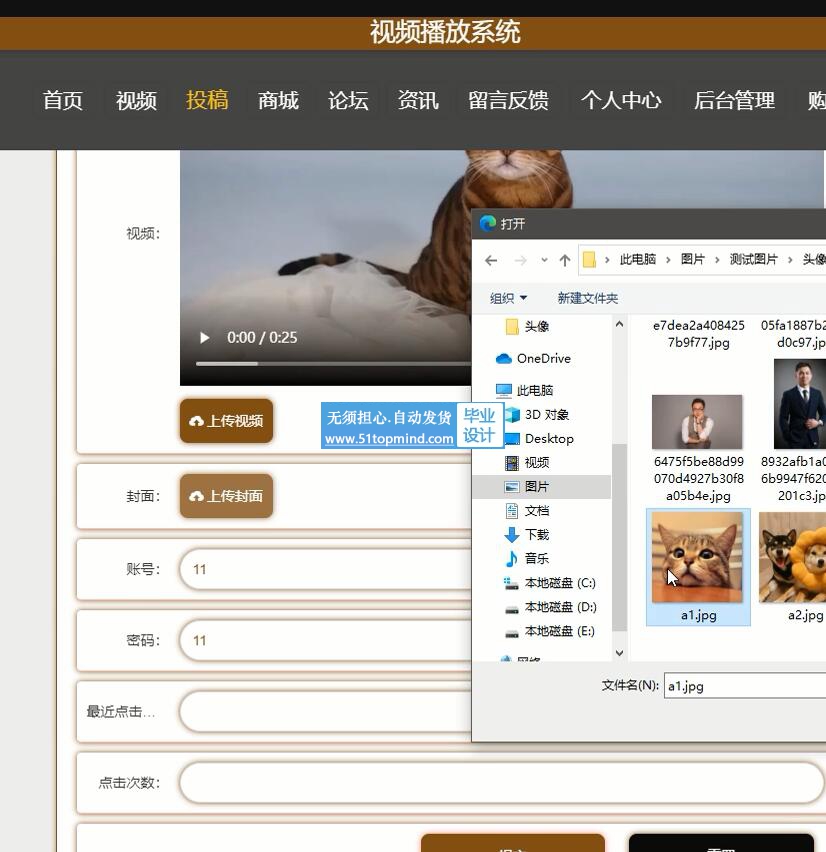Image resolution: width=826 pixels, height=852 pixels.
Task: Open 留言反馈 in the navigation
Action: click(509, 100)
